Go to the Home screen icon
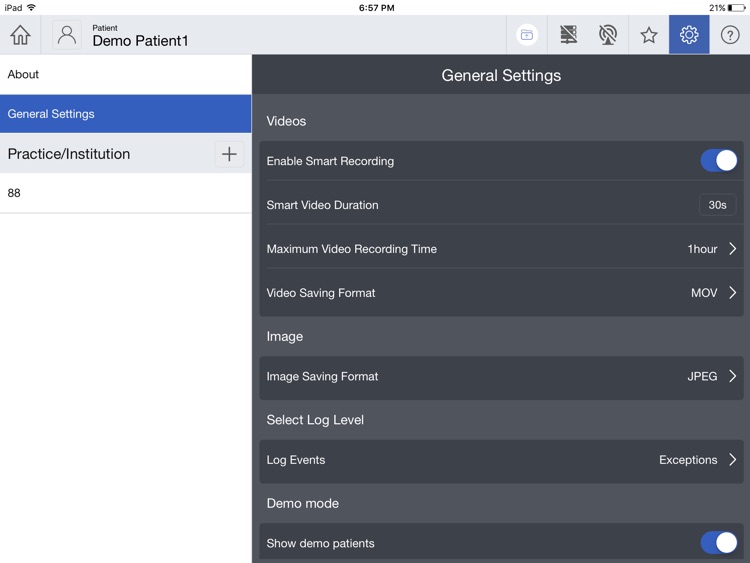Viewport: 750px width, 563px height. coord(21,35)
